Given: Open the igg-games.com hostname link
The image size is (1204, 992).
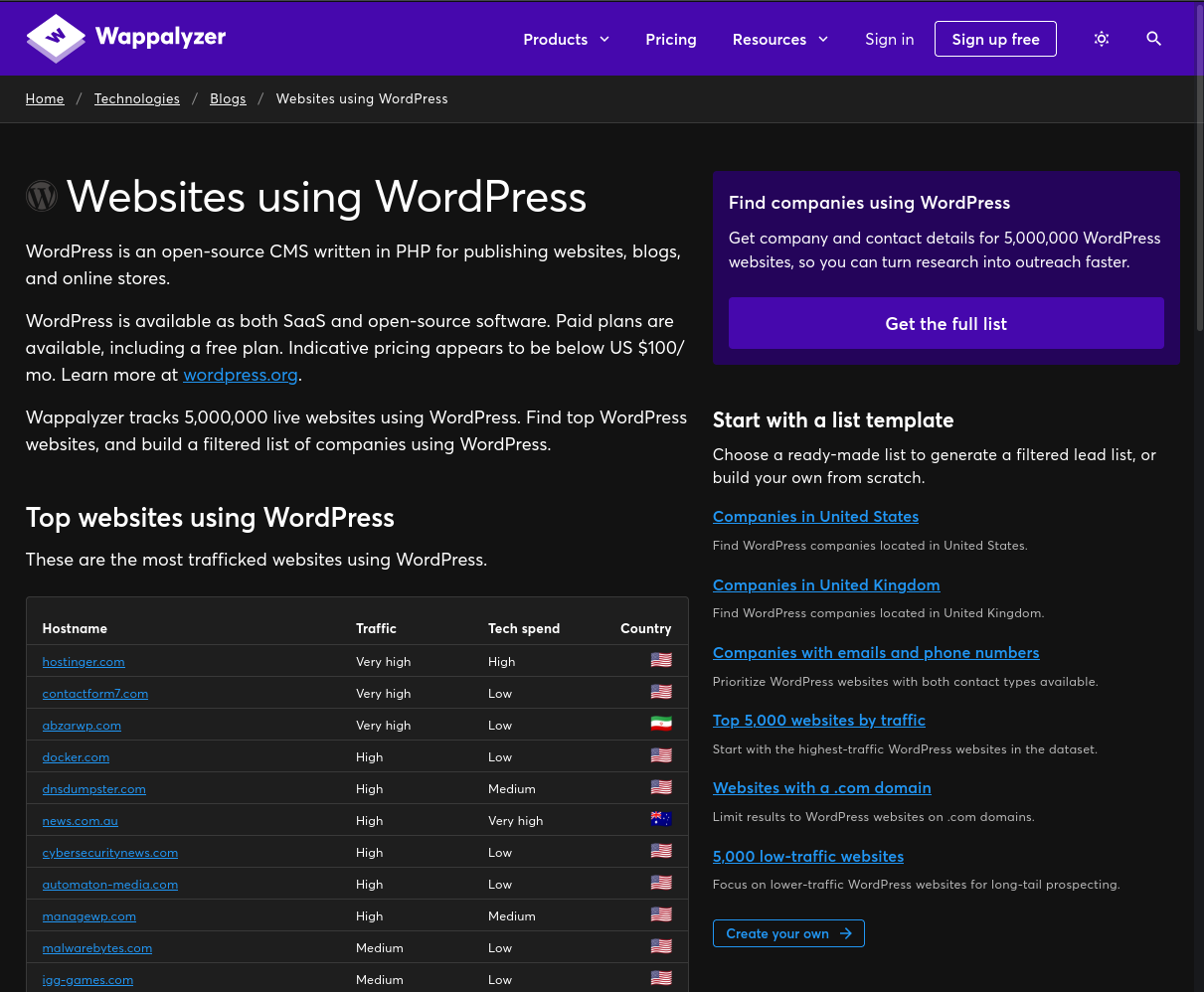Looking at the screenshot, I should click(x=87, y=979).
